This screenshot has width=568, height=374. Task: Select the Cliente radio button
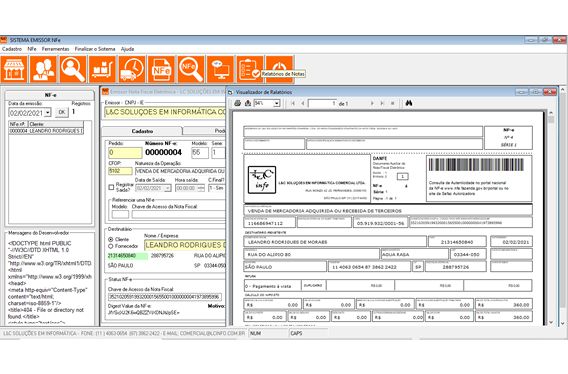111,240
